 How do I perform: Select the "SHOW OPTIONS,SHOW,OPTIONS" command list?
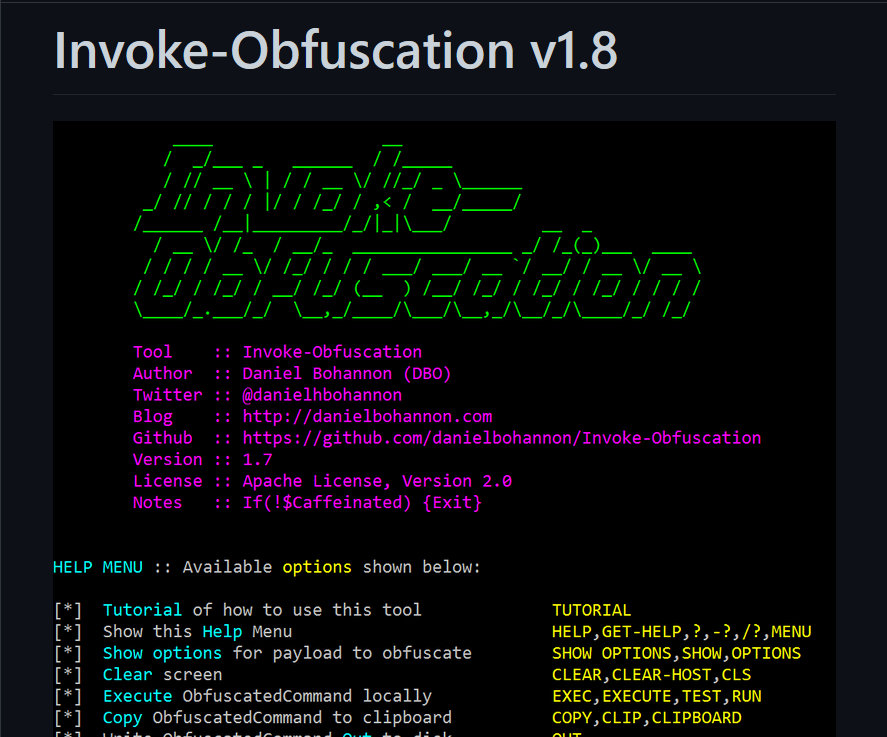click(x=677, y=653)
